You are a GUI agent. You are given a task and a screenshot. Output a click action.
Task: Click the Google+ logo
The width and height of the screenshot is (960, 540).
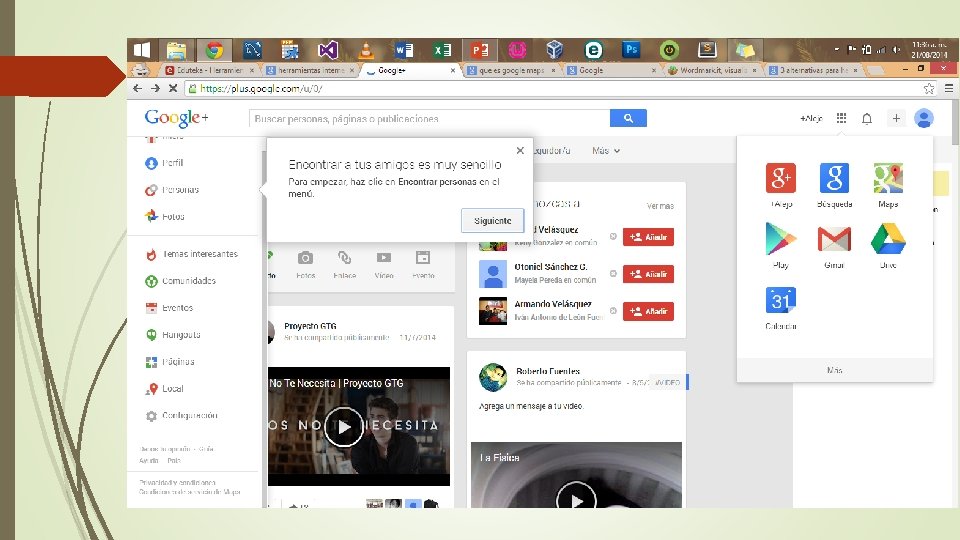(176, 118)
